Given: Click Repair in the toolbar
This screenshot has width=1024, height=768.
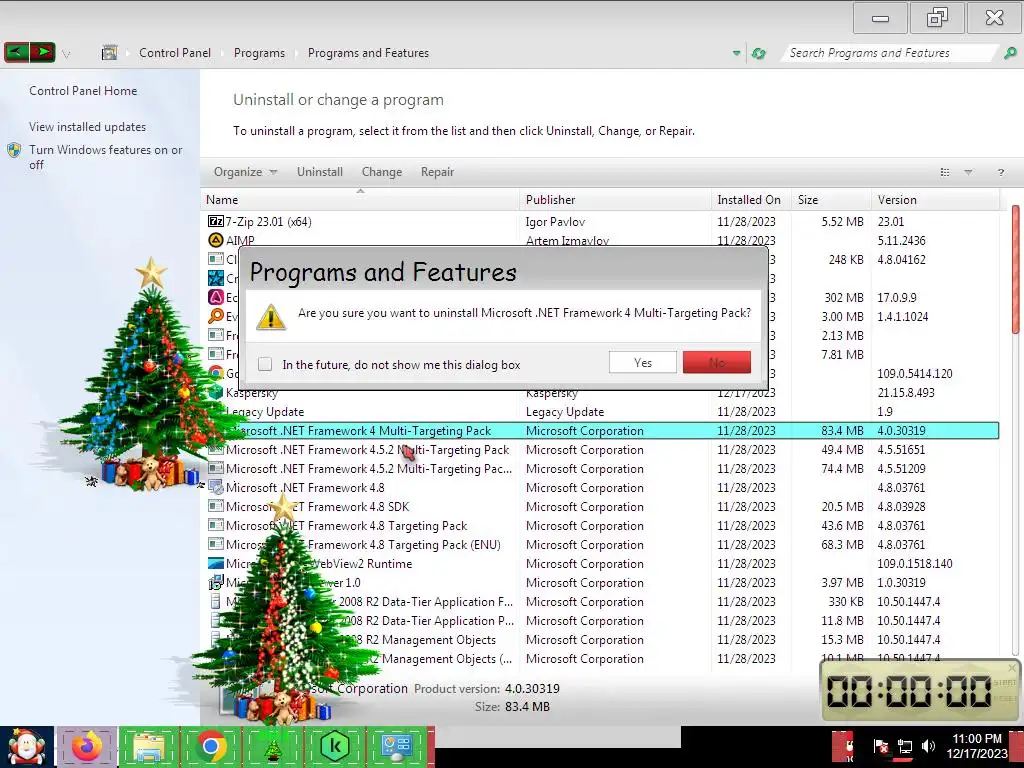Looking at the screenshot, I should click(x=437, y=172).
